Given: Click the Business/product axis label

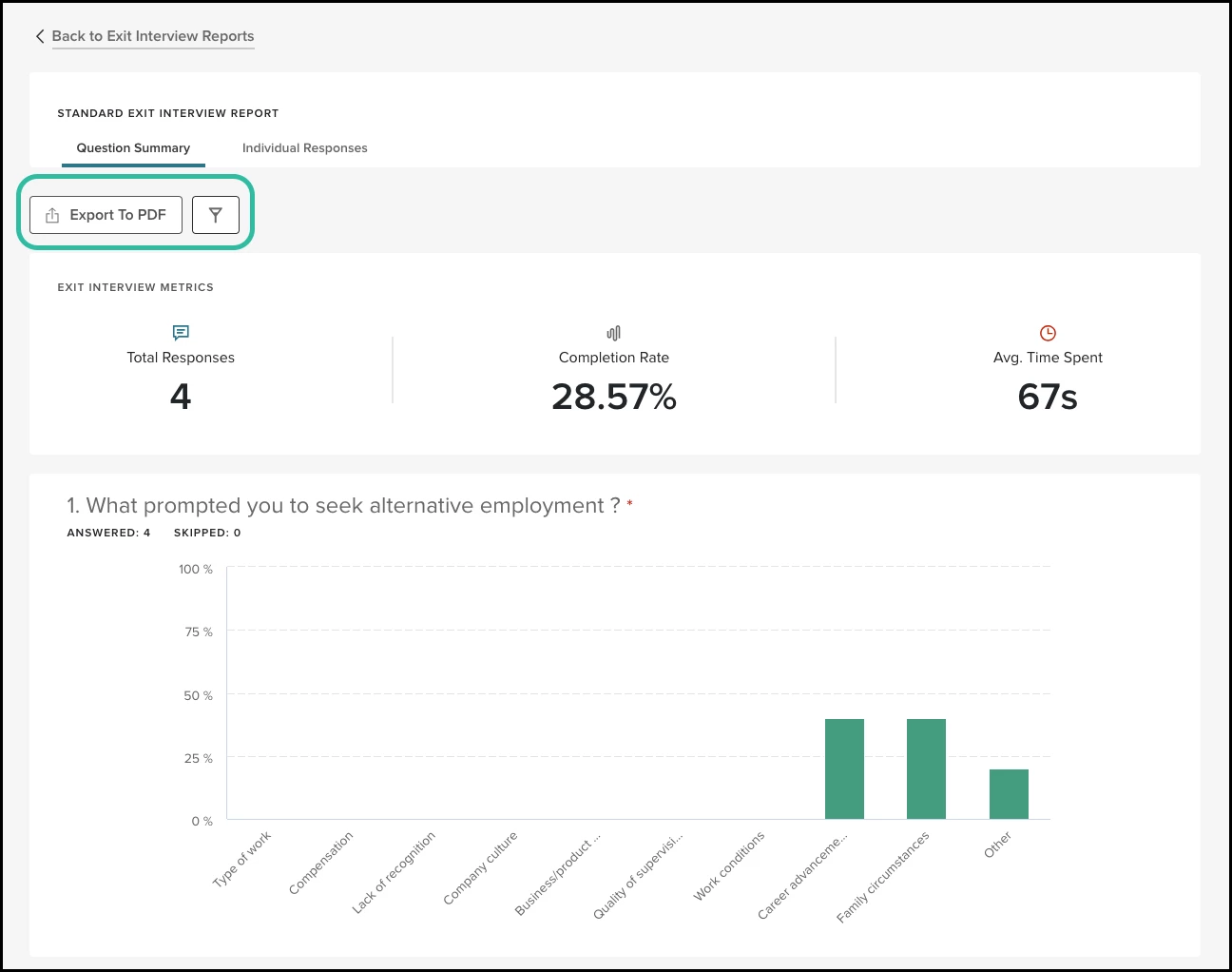Looking at the screenshot, I should 557,873.
